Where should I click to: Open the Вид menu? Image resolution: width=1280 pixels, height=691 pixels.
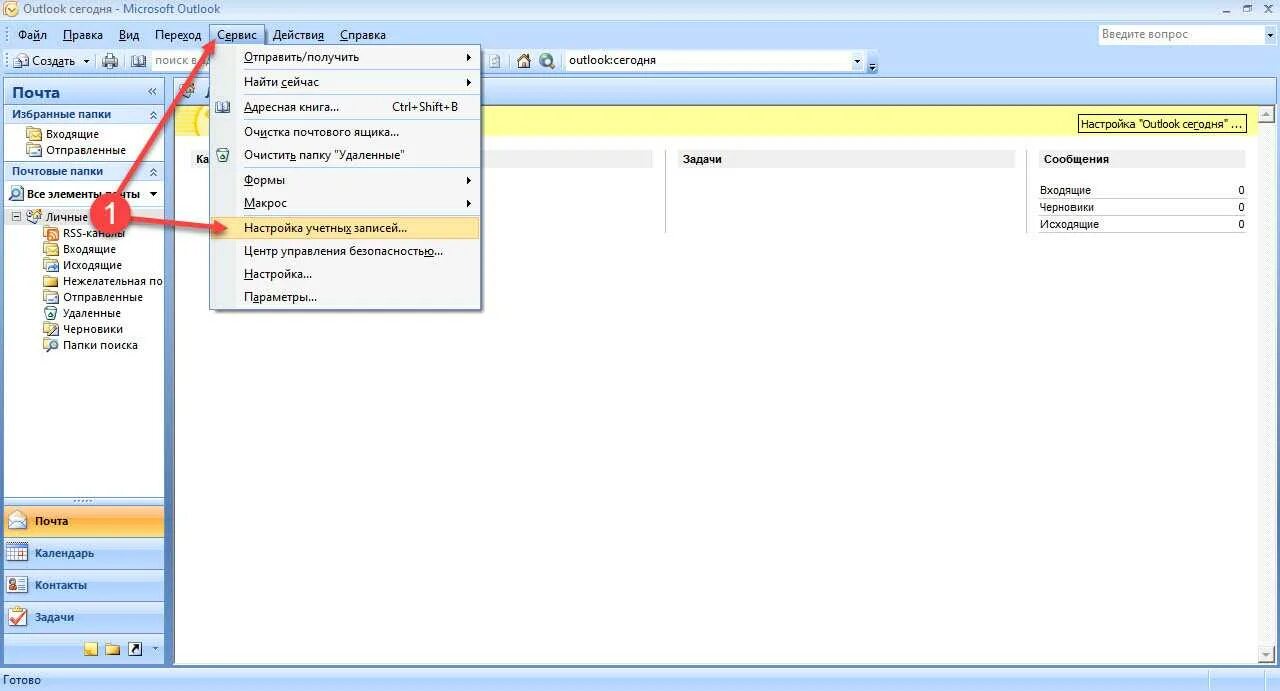(129, 35)
